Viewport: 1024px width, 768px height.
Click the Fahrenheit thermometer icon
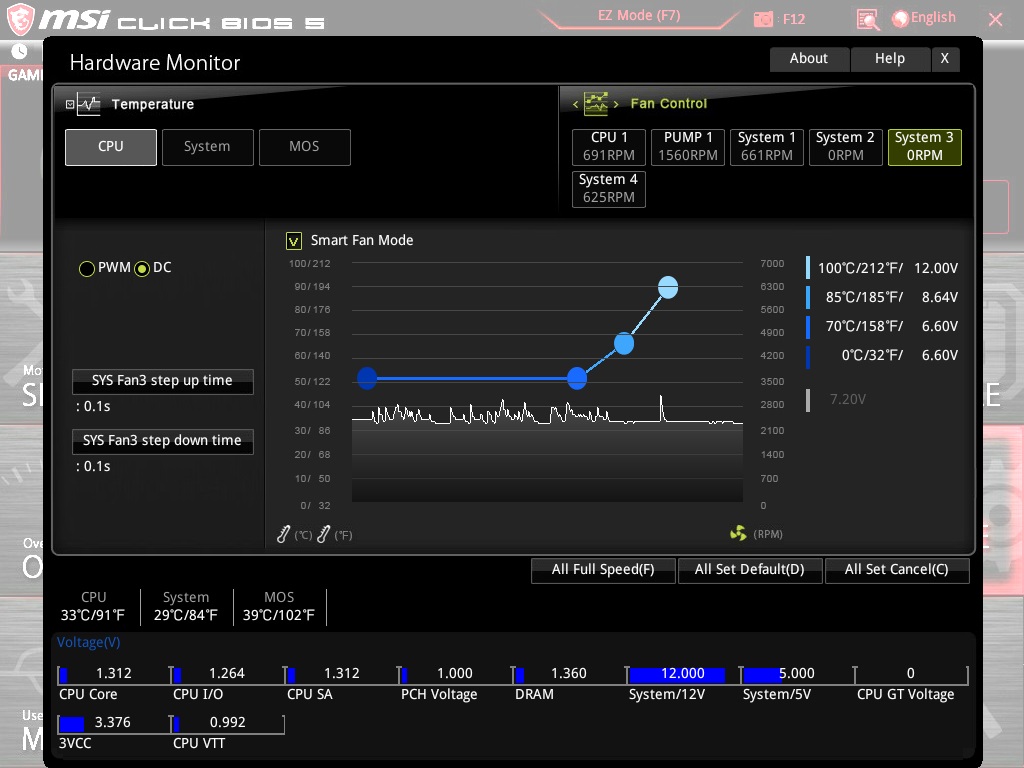[323, 534]
